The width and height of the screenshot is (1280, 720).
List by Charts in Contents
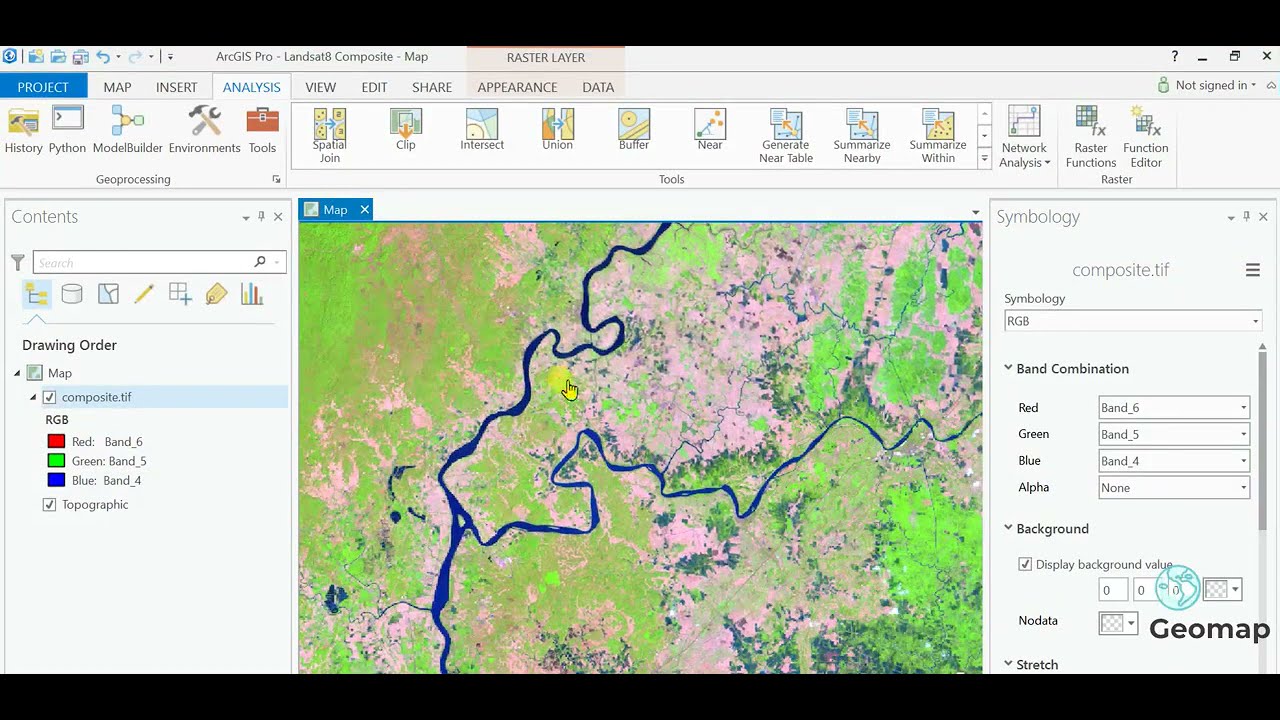coord(252,294)
